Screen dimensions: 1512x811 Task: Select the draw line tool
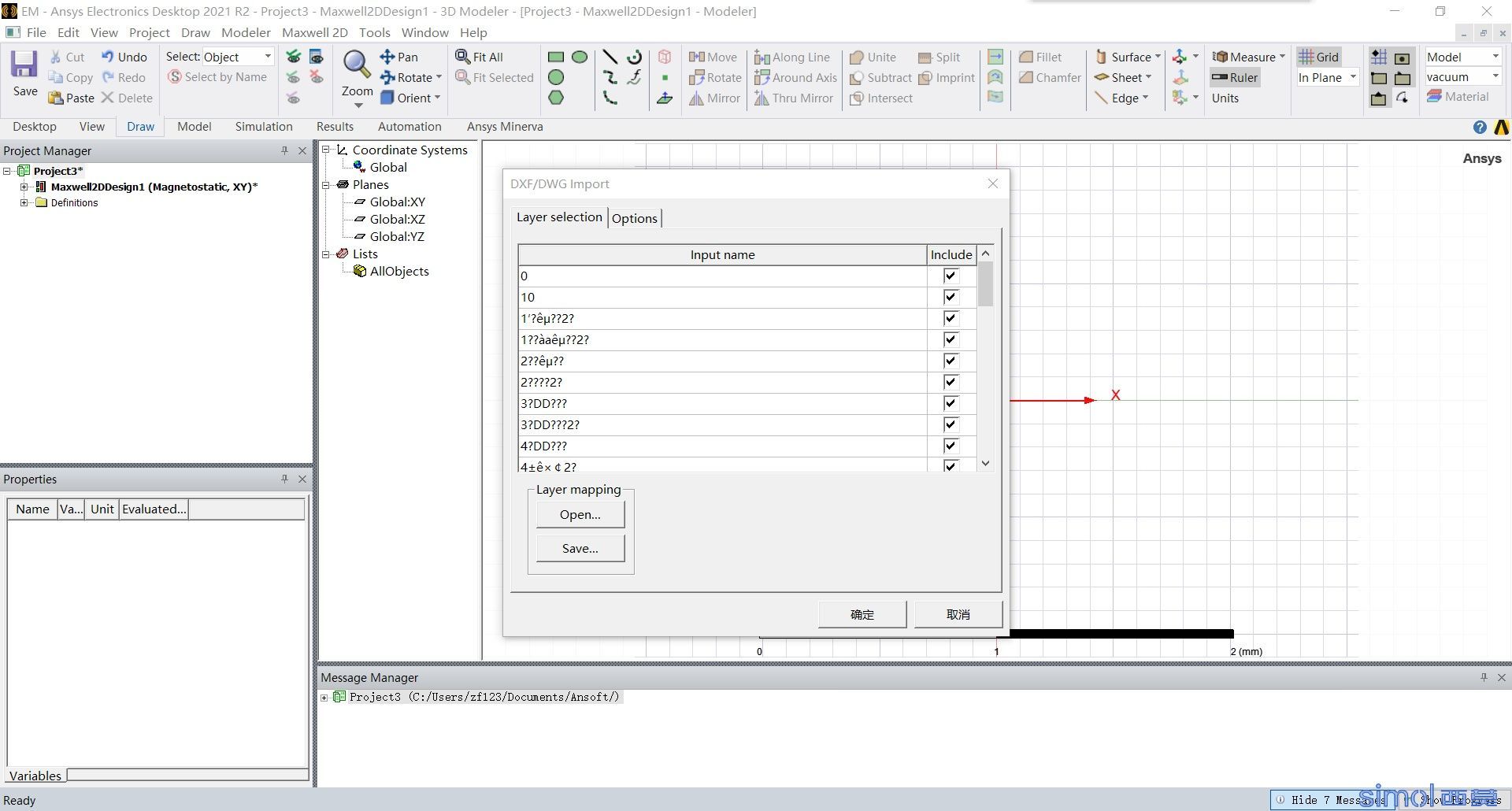pos(610,57)
